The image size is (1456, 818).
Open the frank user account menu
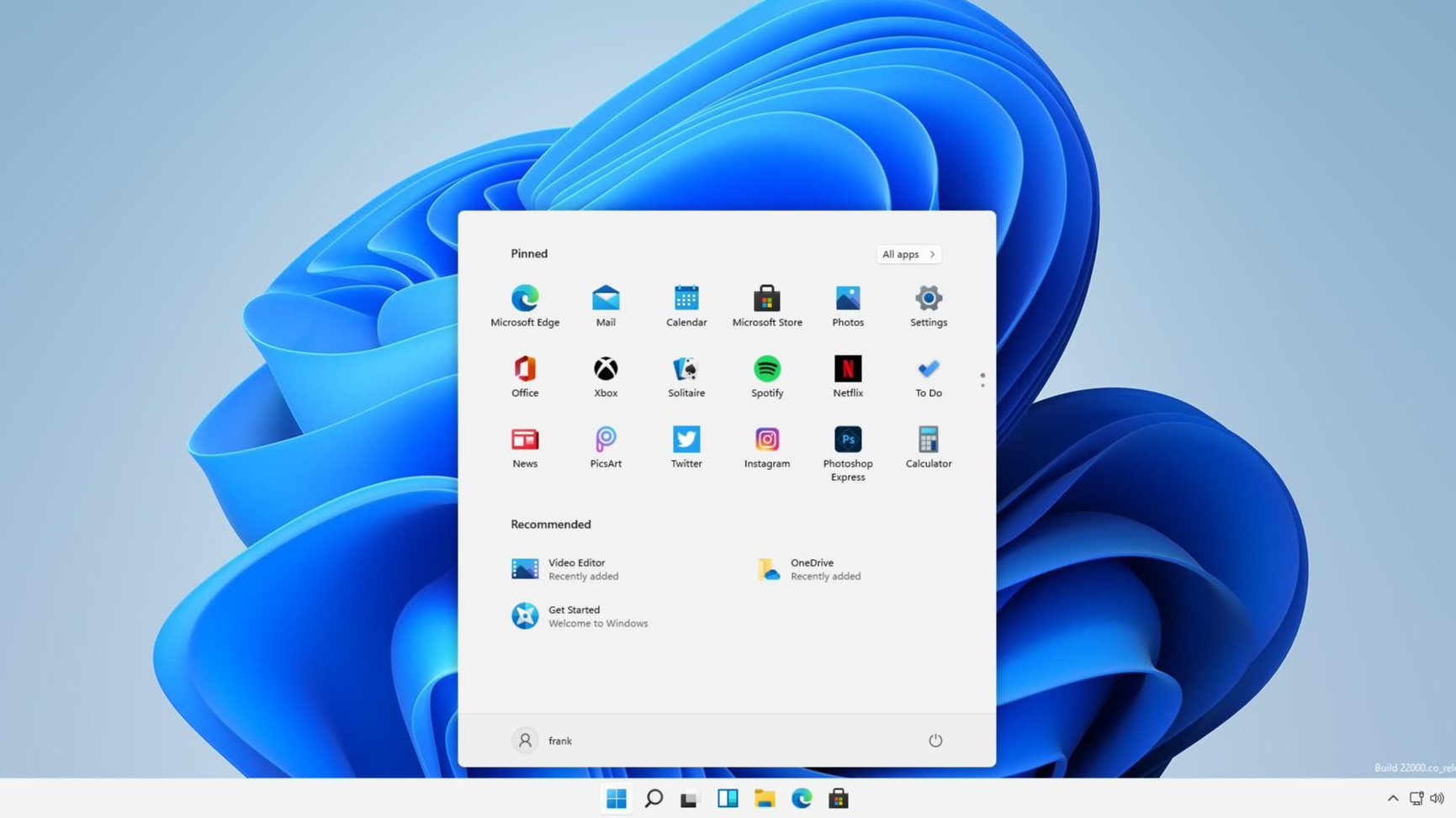pyautogui.click(x=543, y=741)
